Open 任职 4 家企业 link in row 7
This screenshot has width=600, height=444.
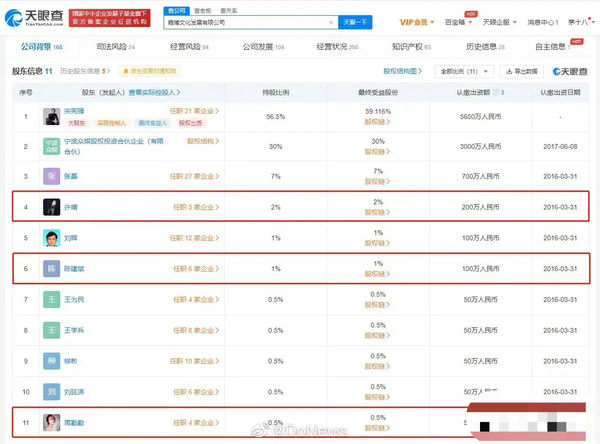point(196,299)
